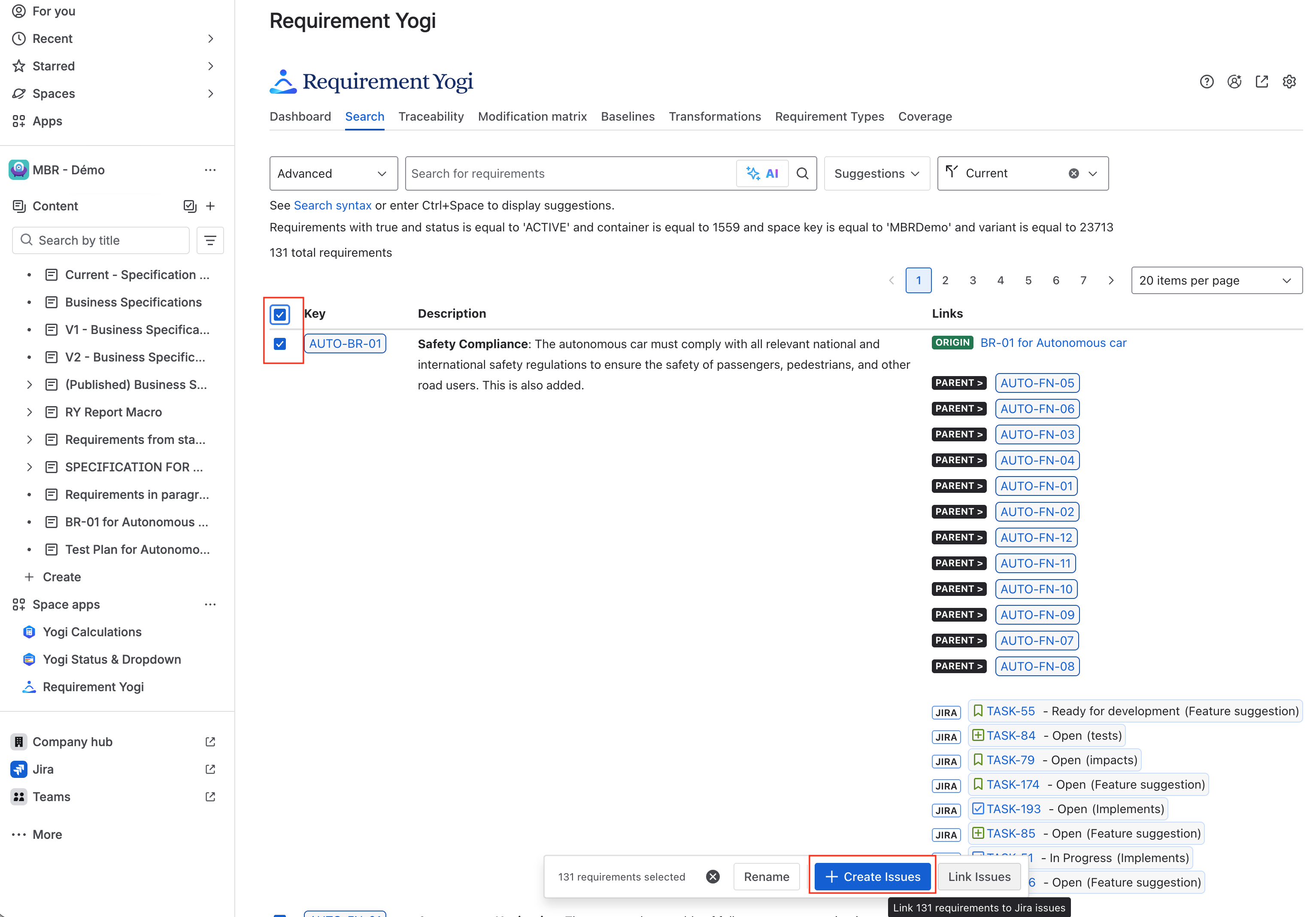Click the open-in-new-window icon in the Requirement Yogi header
This screenshot has width=1316, height=917.
pos(1261,82)
